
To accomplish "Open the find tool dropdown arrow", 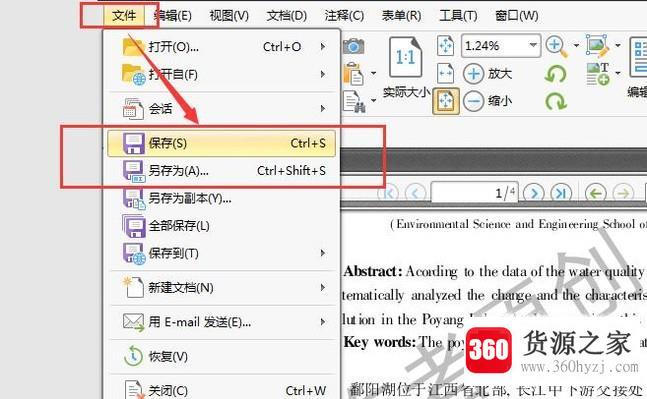I will pyautogui.click(x=373, y=100).
